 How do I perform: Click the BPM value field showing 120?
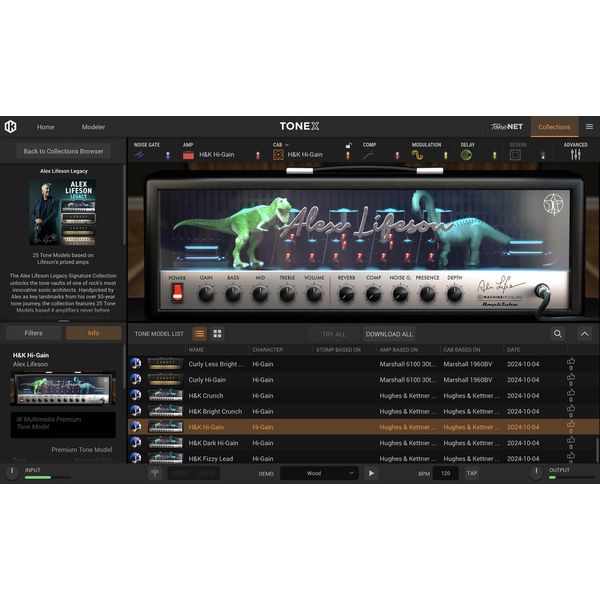click(445, 473)
